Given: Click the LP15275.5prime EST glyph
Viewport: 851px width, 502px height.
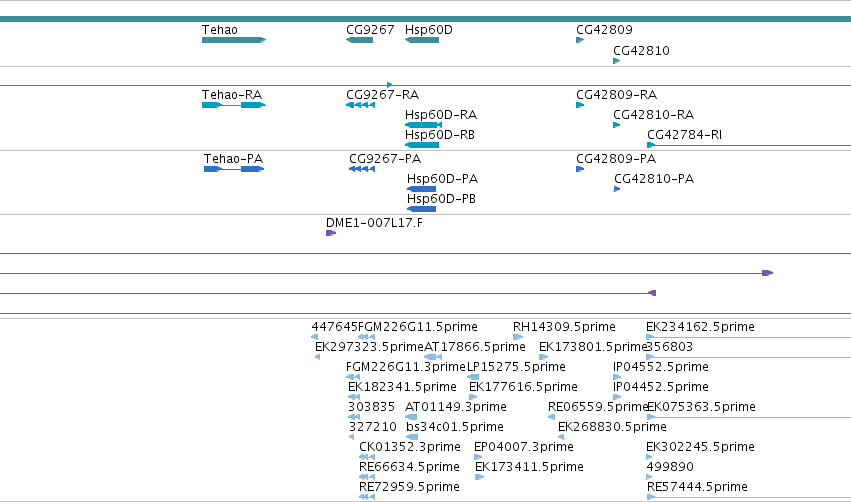Looking at the screenshot, I should pyautogui.click(x=473, y=377).
